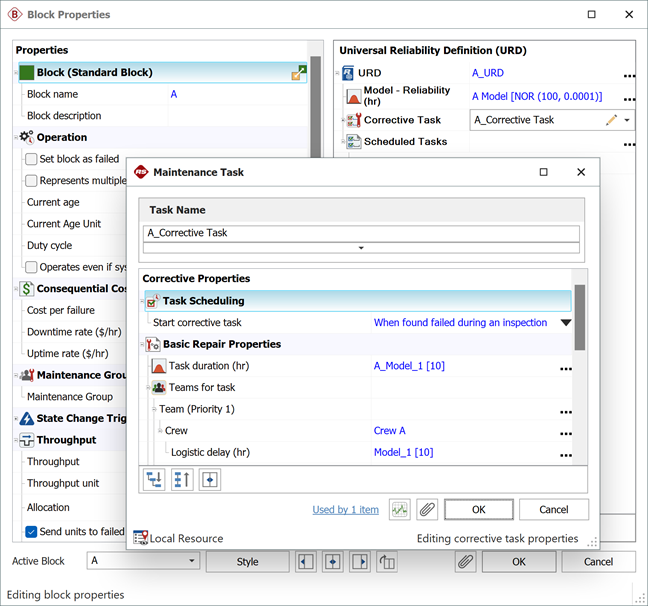Uncheck the 'Send units to failed' checkbox
The image size is (648, 606).
click(32, 532)
